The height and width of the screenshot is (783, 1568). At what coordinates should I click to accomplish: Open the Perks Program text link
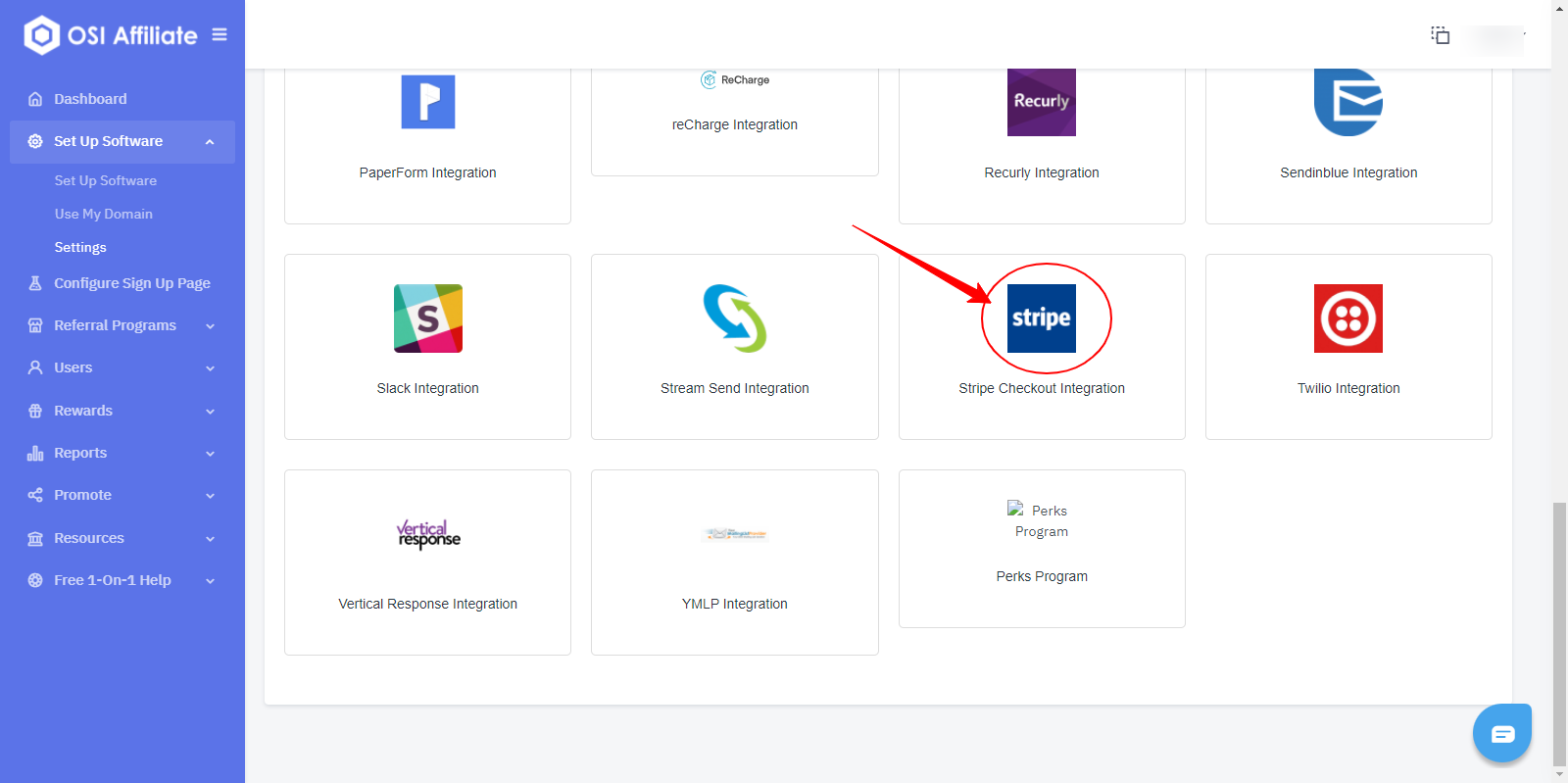pyautogui.click(x=1042, y=576)
